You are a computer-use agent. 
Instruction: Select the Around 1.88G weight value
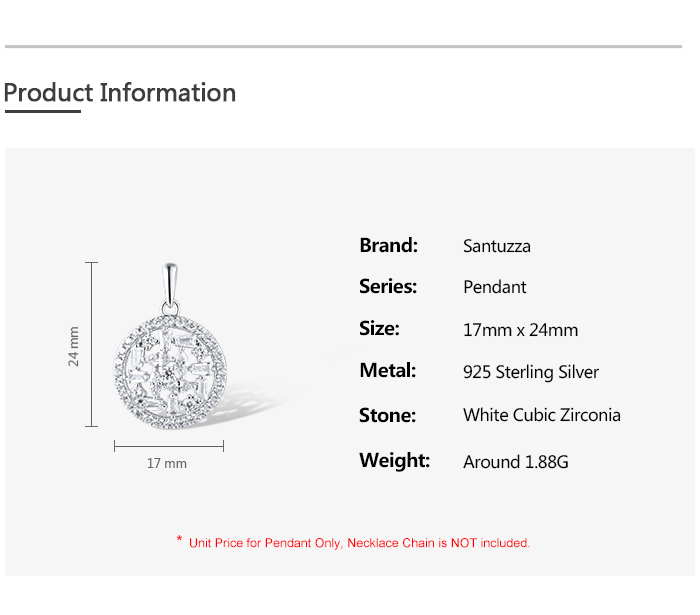[516, 462]
